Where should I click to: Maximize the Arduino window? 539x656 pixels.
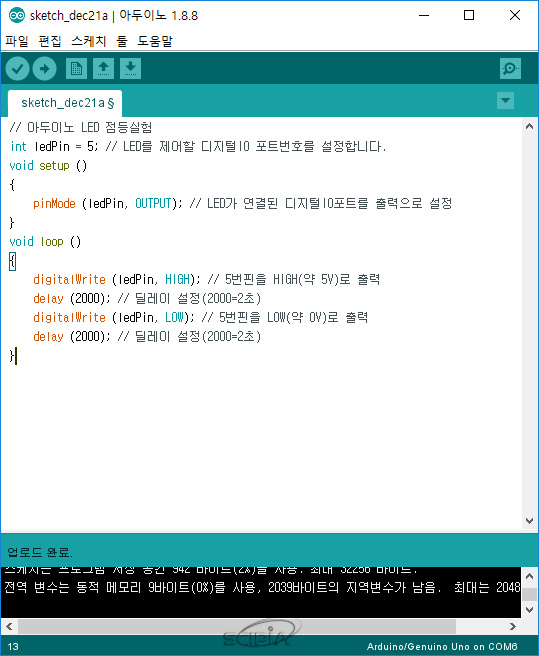point(469,15)
